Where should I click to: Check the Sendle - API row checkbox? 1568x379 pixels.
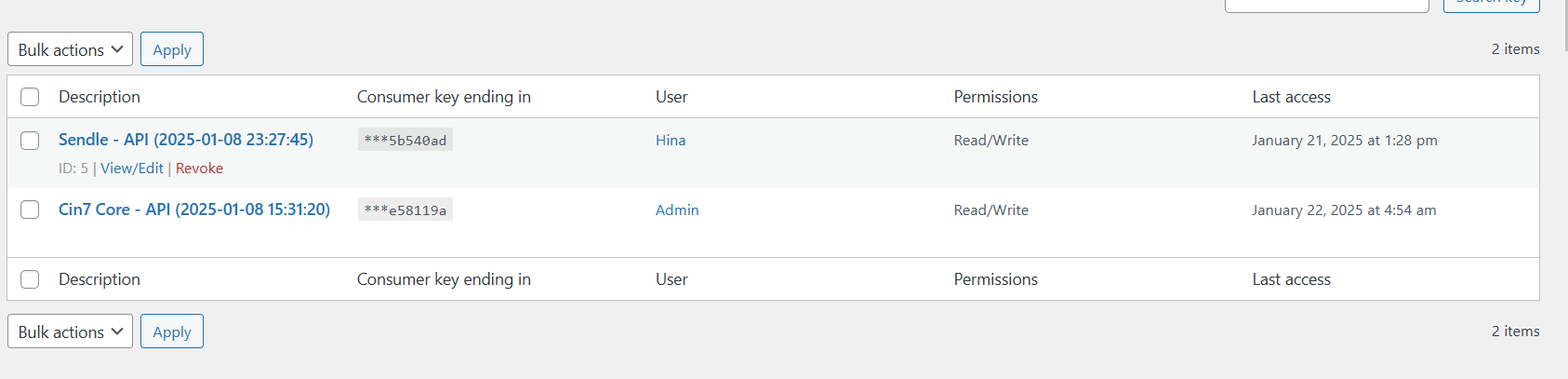pyautogui.click(x=30, y=141)
